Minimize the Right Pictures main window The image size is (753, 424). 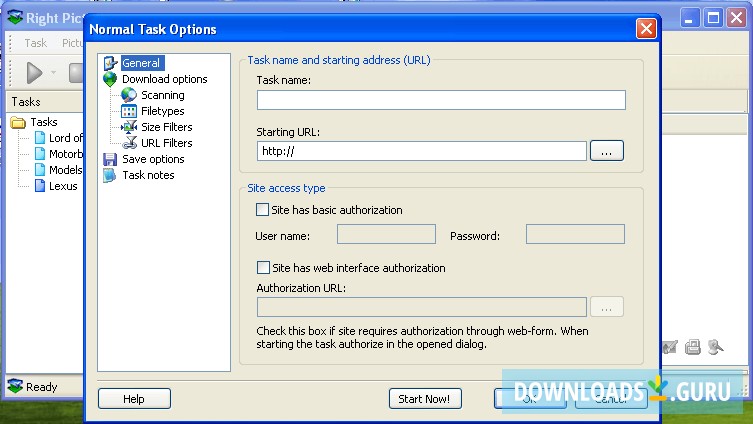(x=690, y=18)
